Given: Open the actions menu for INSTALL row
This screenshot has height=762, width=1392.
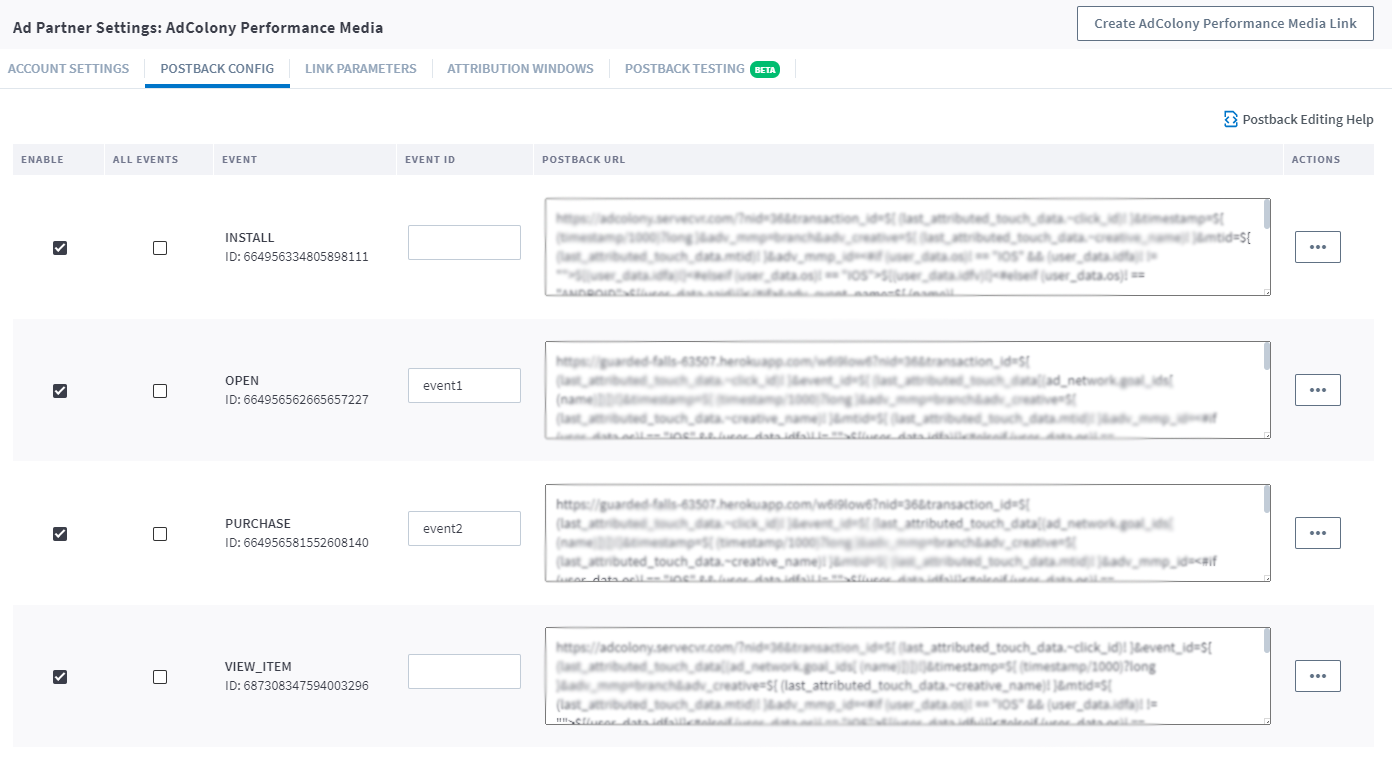Looking at the screenshot, I should pyautogui.click(x=1318, y=247).
